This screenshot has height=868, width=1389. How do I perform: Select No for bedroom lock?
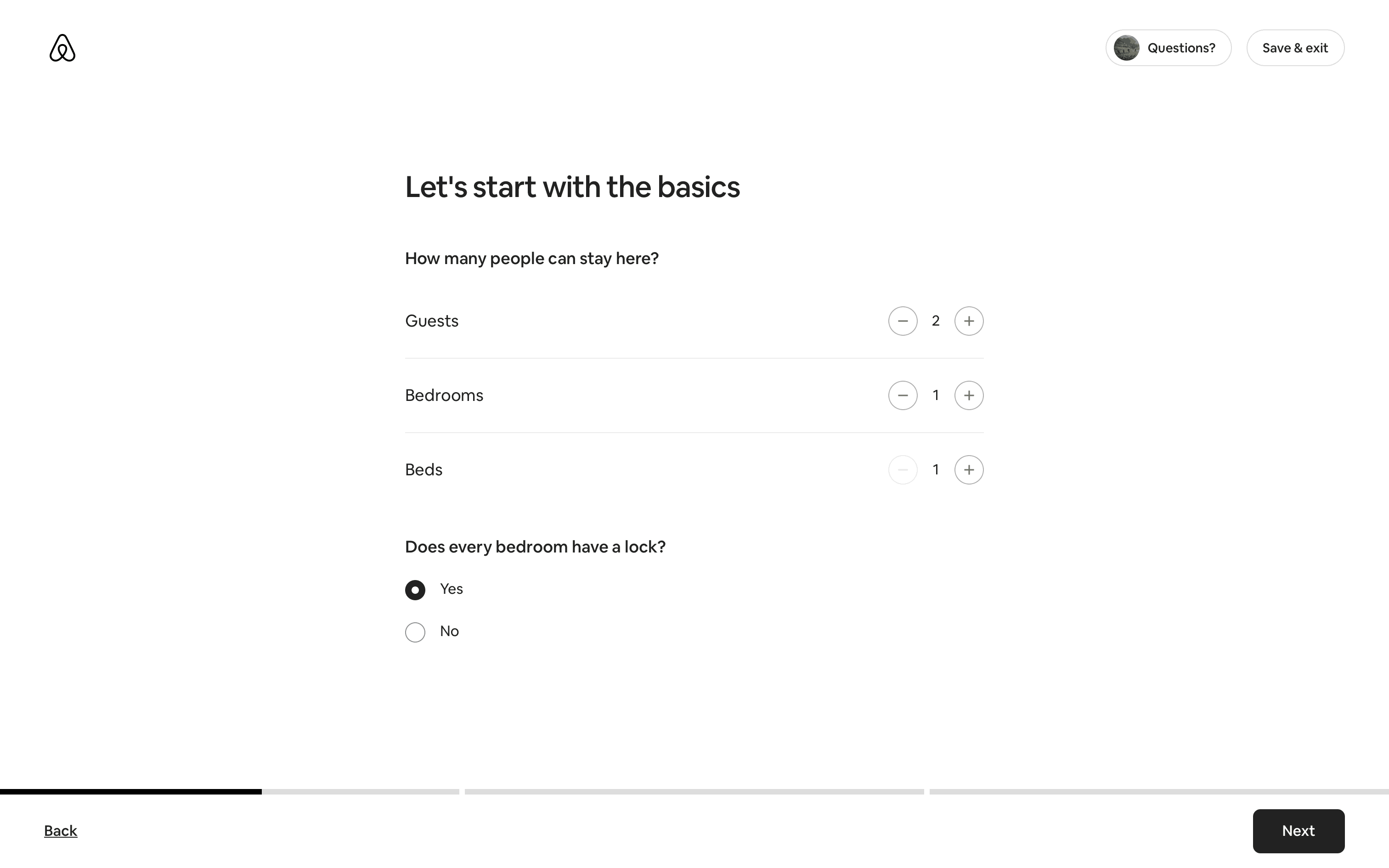pos(415,632)
